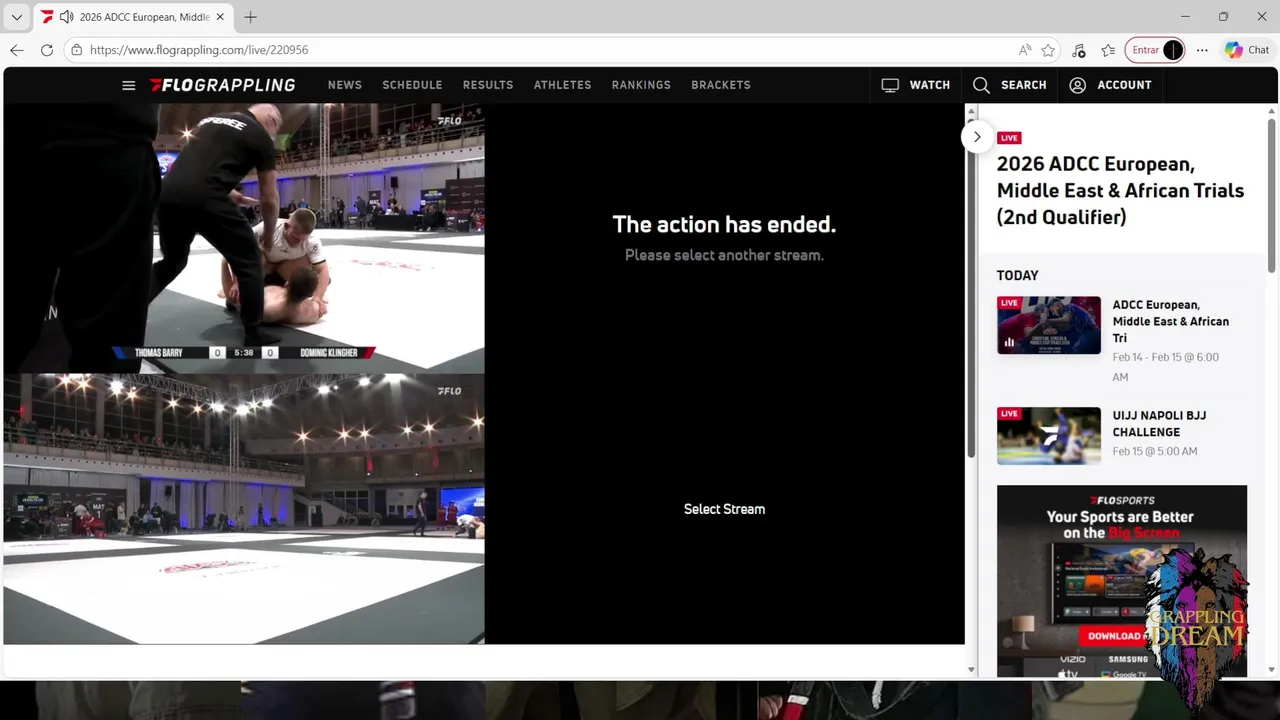Toggle read aloud icon in address bar
Screen dimensions: 1280x720
tap(1025, 50)
